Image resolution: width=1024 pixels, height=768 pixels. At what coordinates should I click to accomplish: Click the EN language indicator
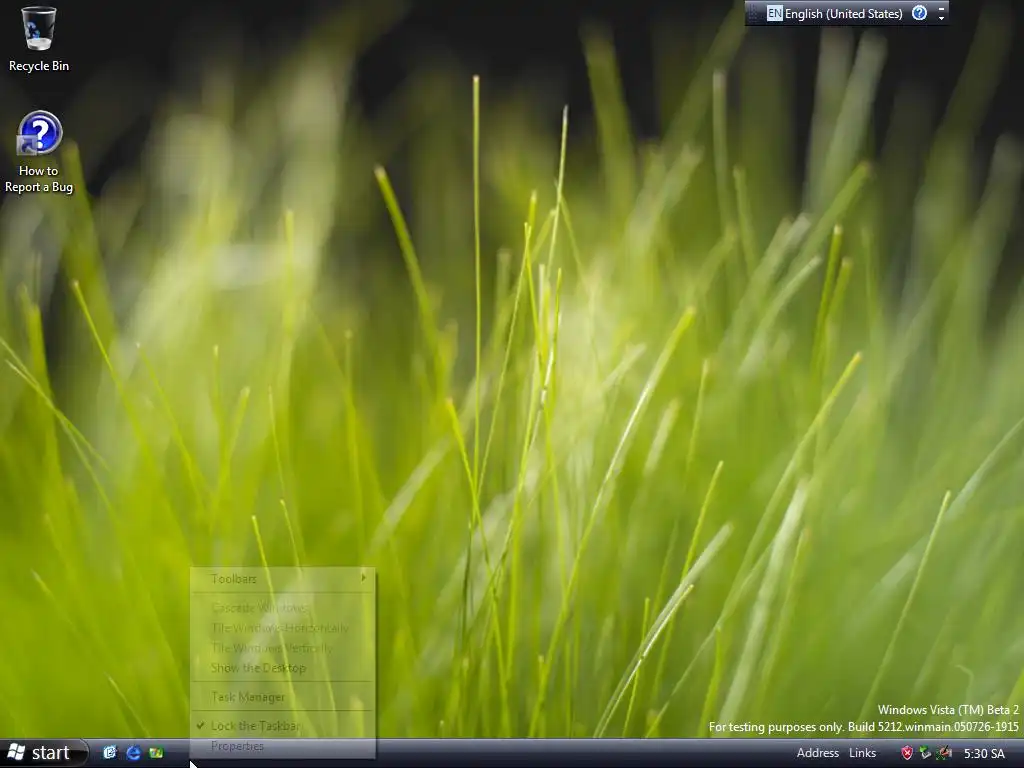775,13
